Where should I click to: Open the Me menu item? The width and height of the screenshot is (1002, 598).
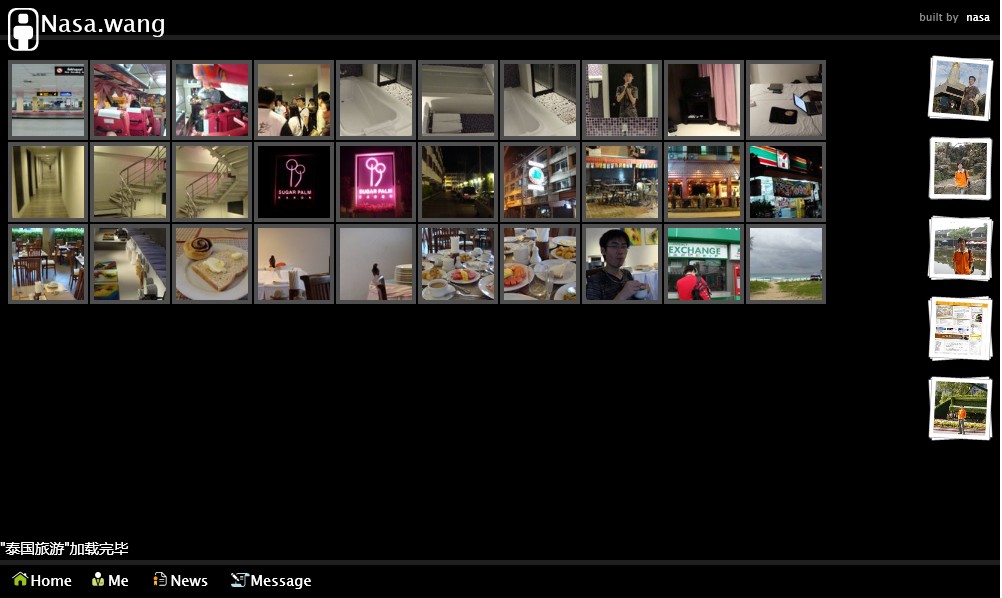point(111,580)
